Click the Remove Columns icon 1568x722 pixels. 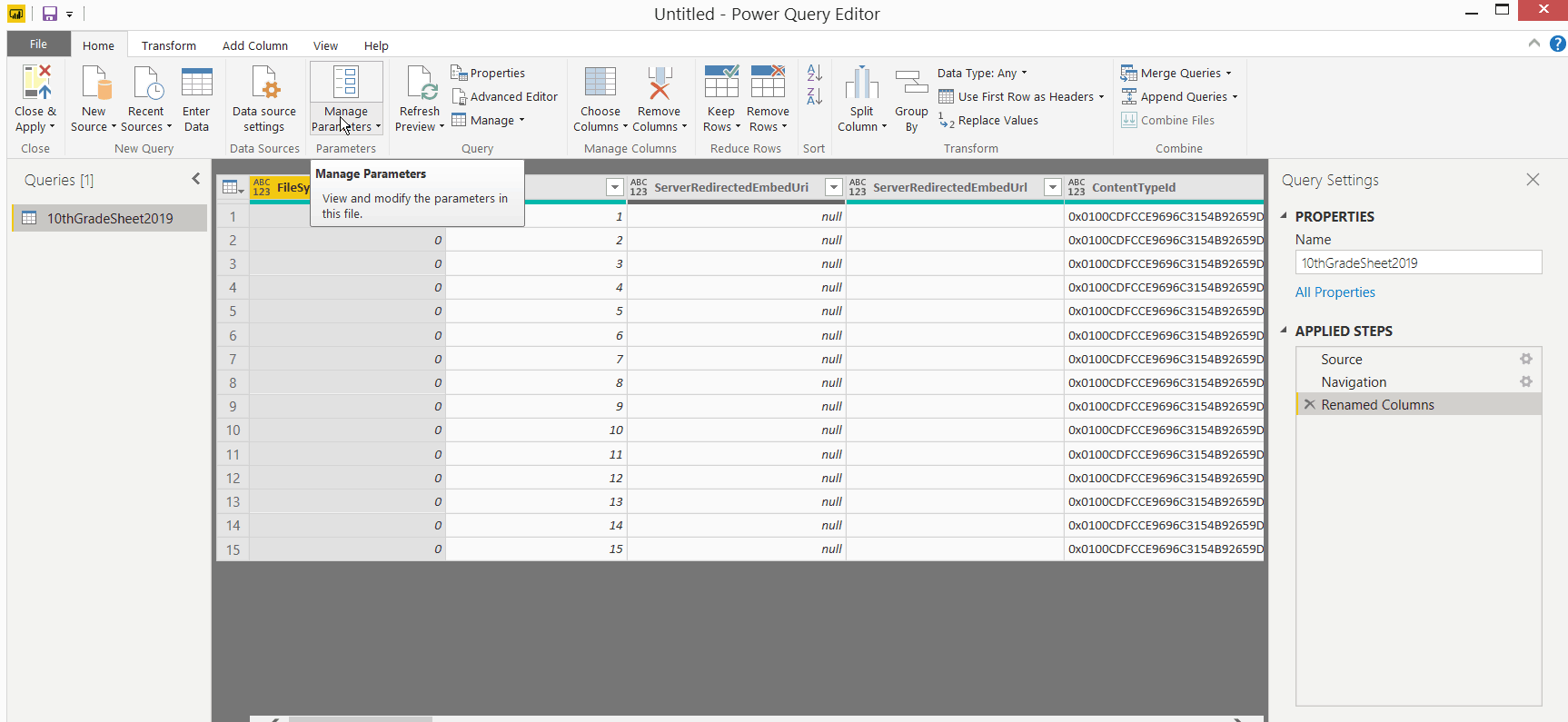[660, 82]
